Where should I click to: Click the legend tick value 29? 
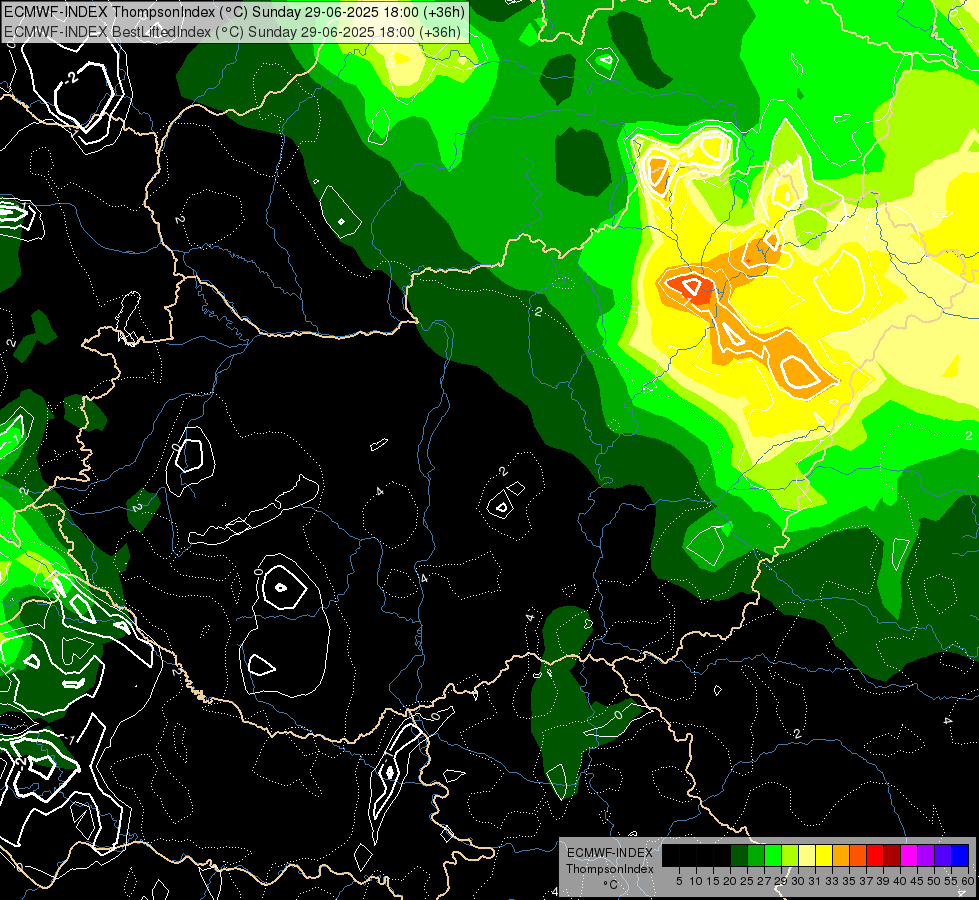pos(781,881)
